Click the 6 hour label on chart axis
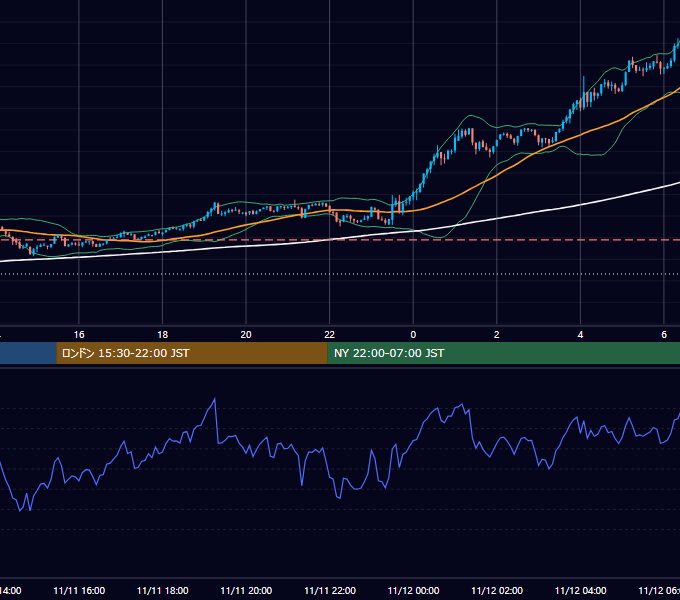 point(664,335)
